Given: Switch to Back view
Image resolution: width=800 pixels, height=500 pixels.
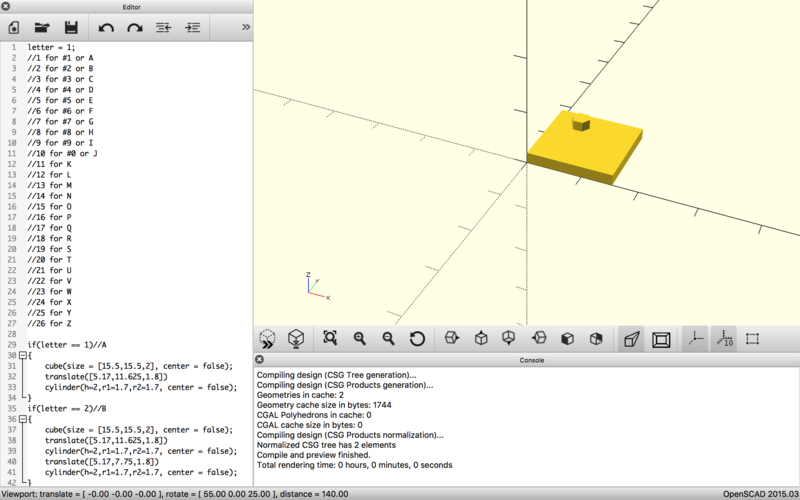Looking at the screenshot, I should click(596, 338).
